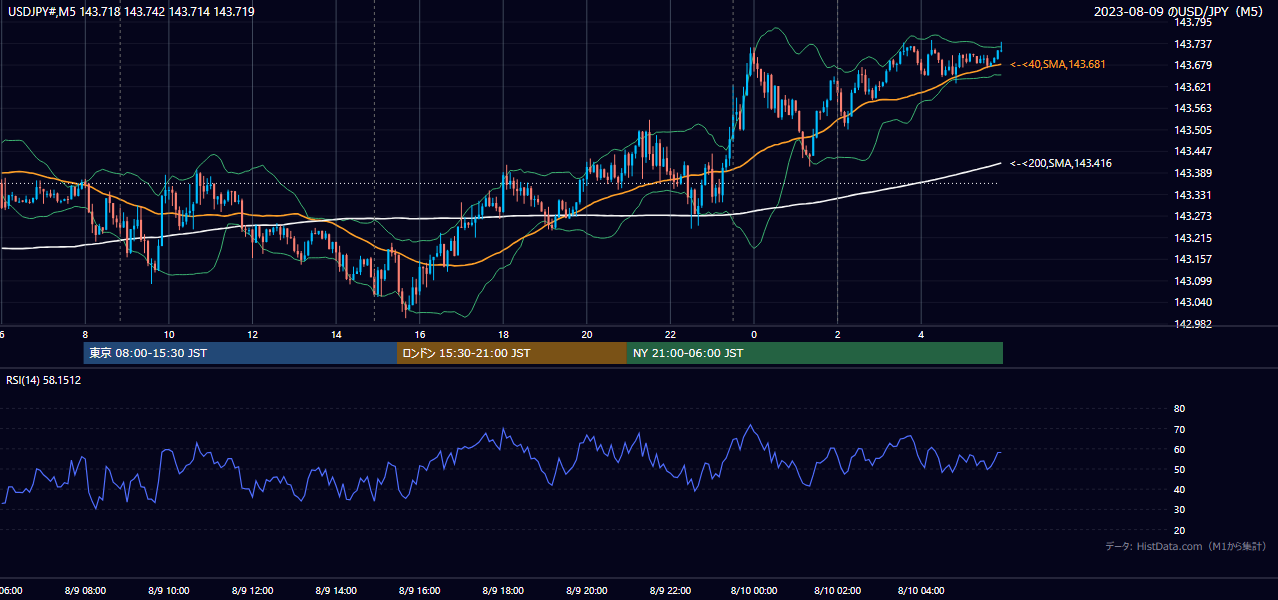Click the 2023-08-09 USD/JPY (M5) heading
1278x600 pixels.
tap(1180, 12)
